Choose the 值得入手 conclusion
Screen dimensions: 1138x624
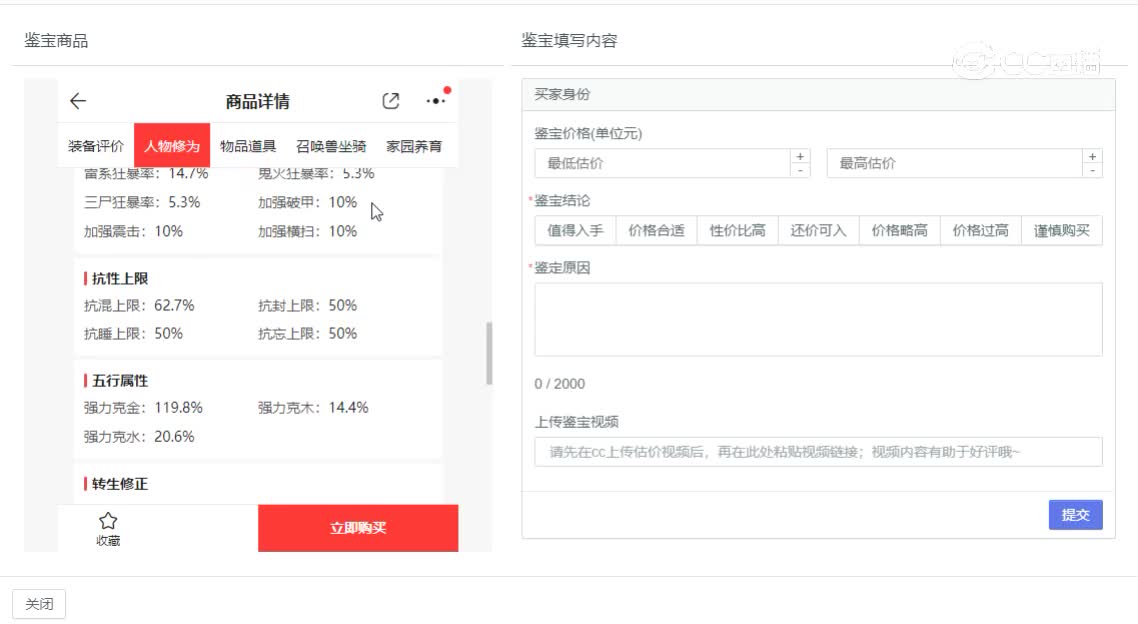pos(575,230)
